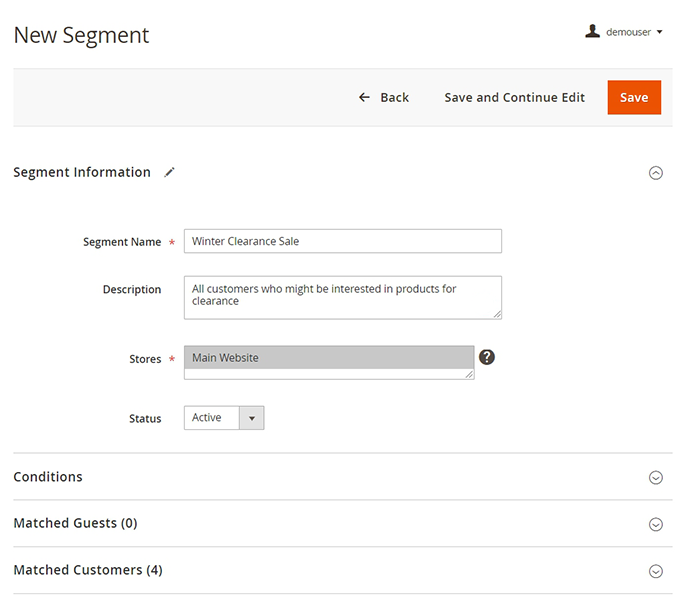Click the Stores list resize handle
This screenshot has width=684, height=610.
[x=469, y=374]
